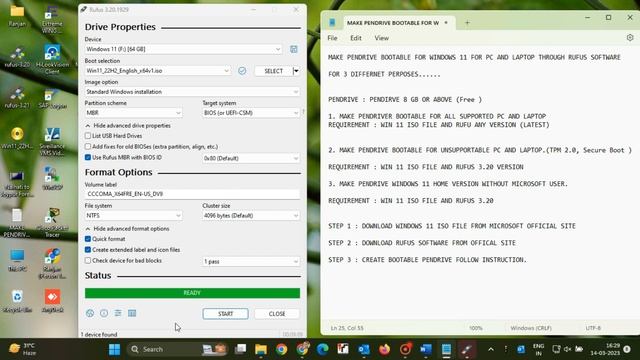Image resolution: width=640 pixels, height=360 pixels.
Task: Open Firefox from taskbar
Action: (384, 349)
